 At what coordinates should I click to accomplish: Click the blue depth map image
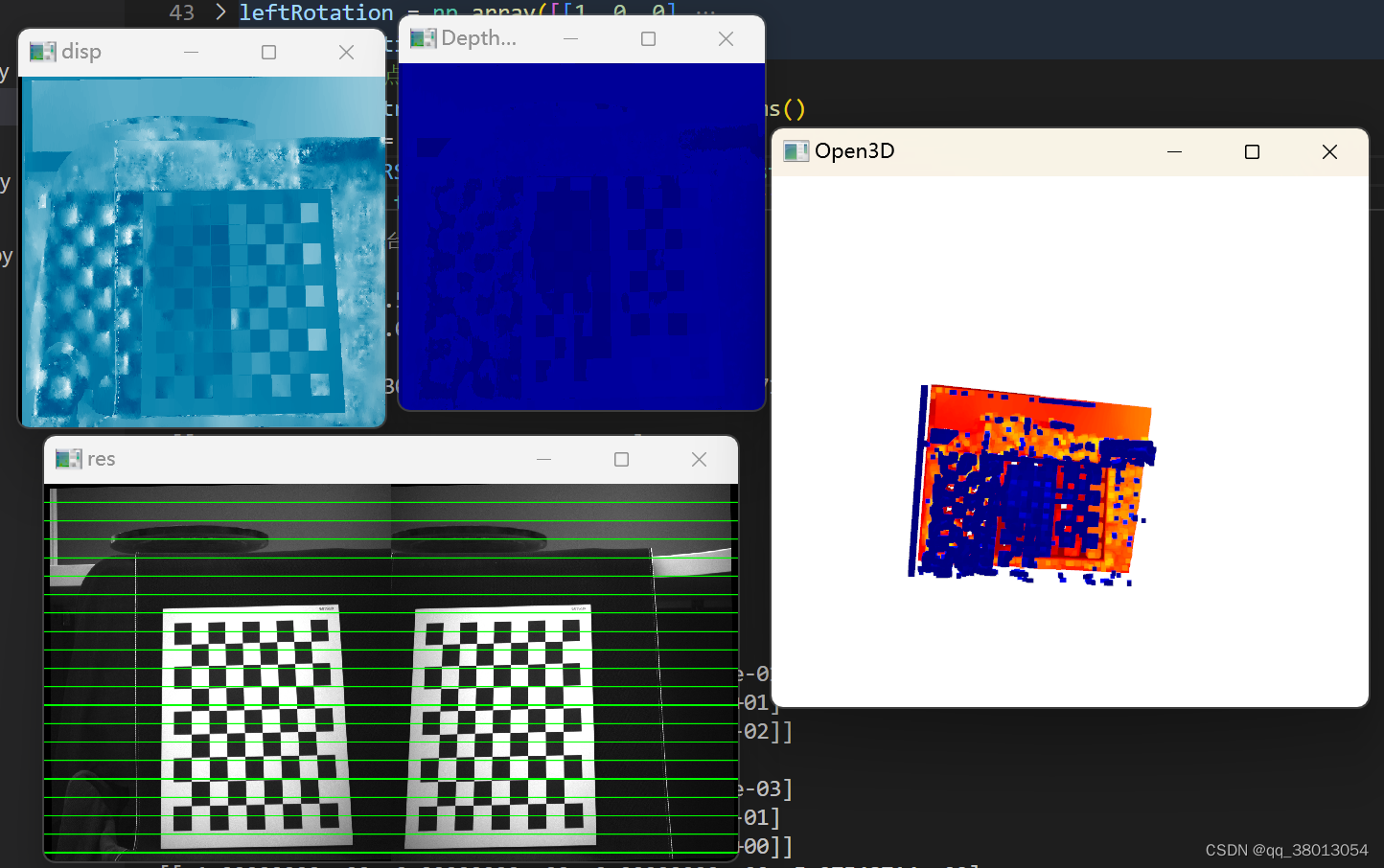(x=581, y=236)
